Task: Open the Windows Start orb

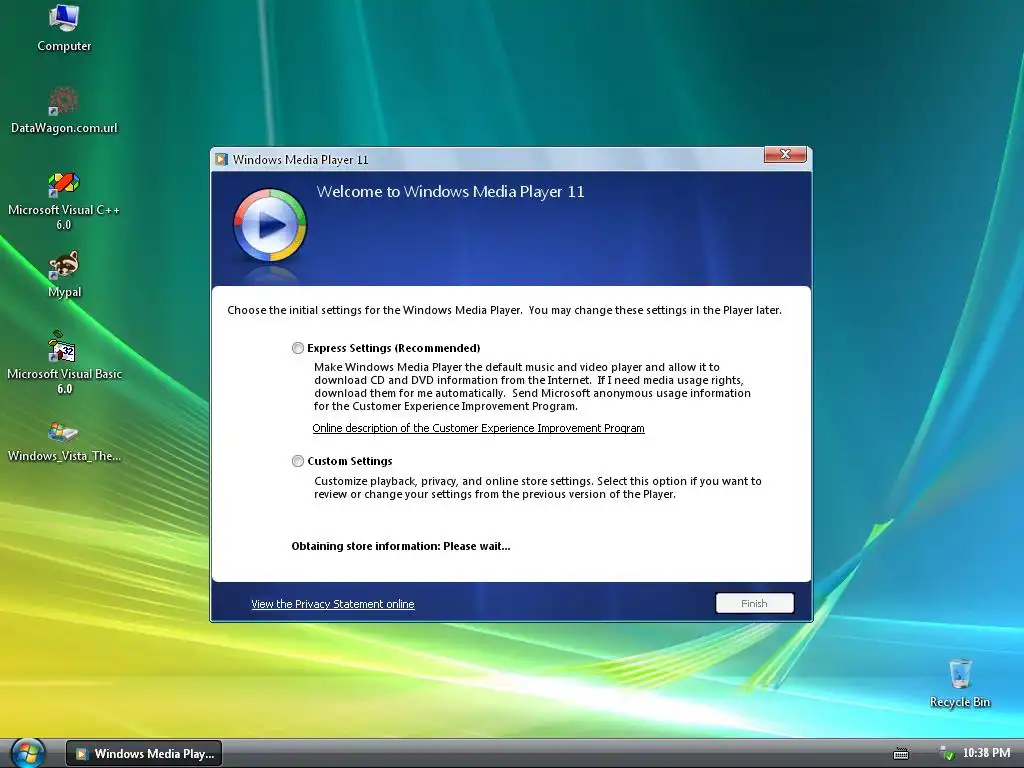Action: tap(27, 753)
